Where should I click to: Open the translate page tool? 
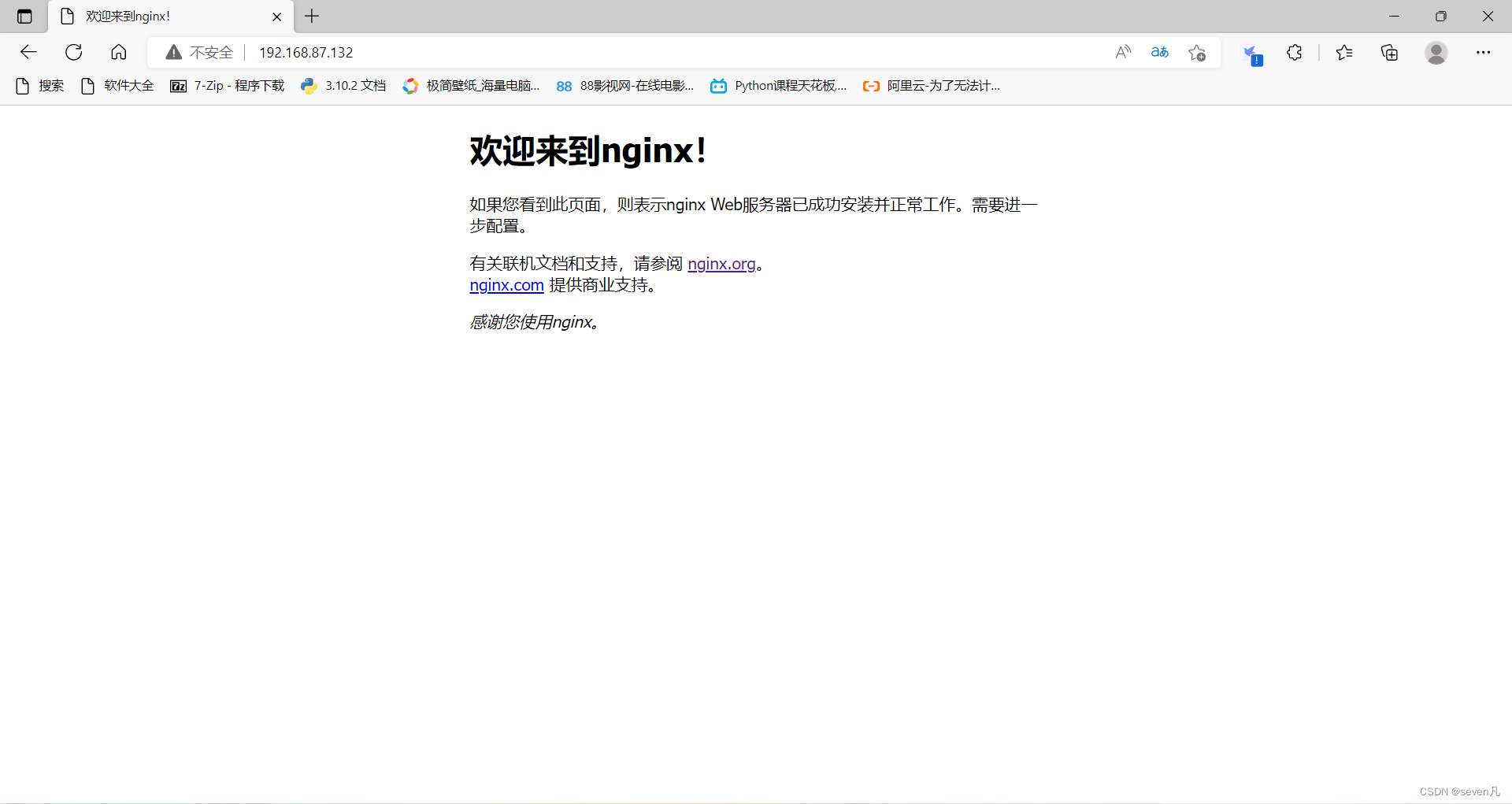click(1159, 52)
